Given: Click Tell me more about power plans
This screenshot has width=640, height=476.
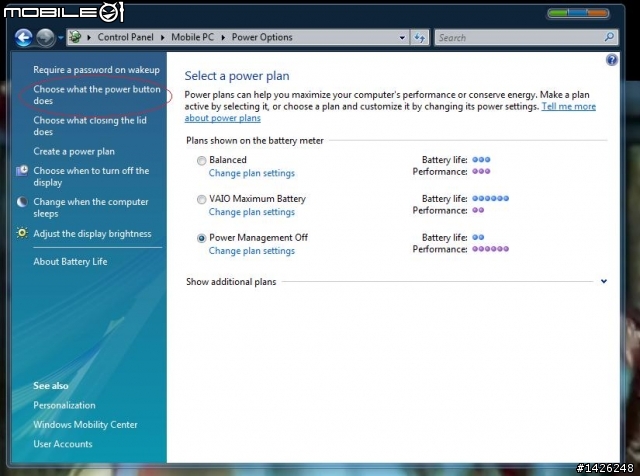Looking at the screenshot, I should [568, 107].
